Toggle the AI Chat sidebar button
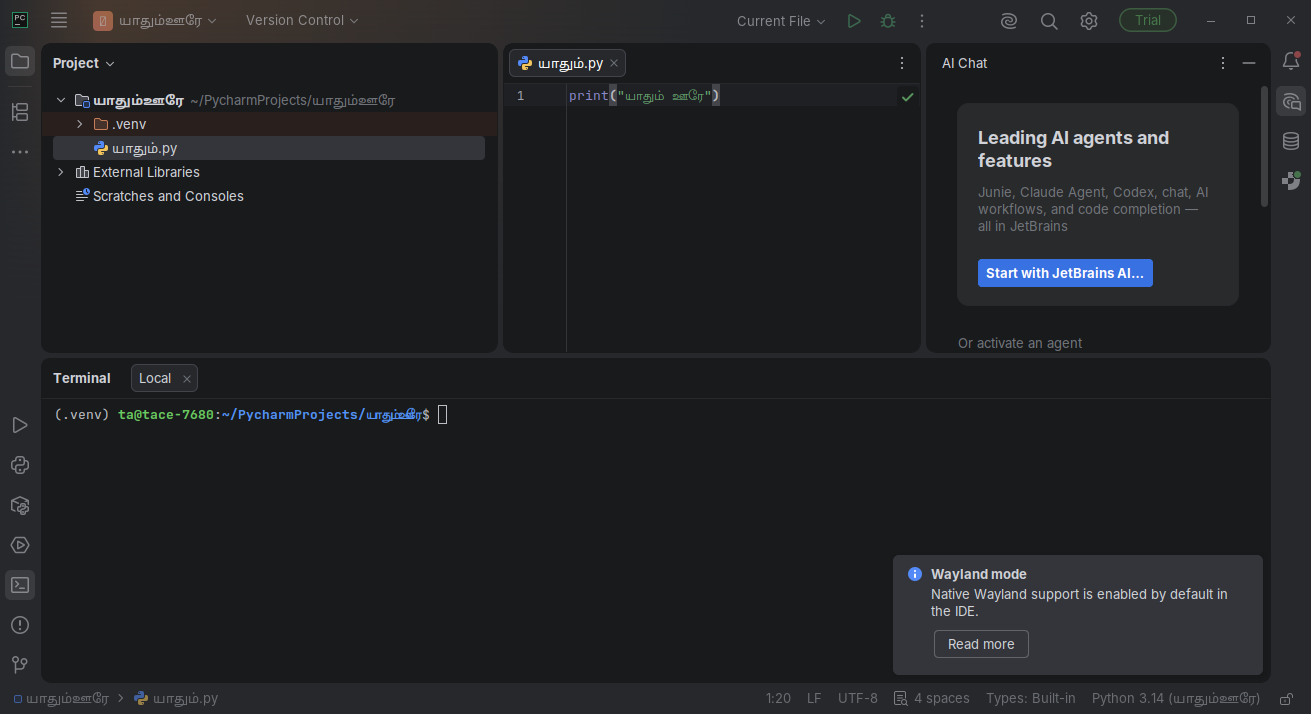Screen dimensions: 1311x714 (x=1291, y=101)
